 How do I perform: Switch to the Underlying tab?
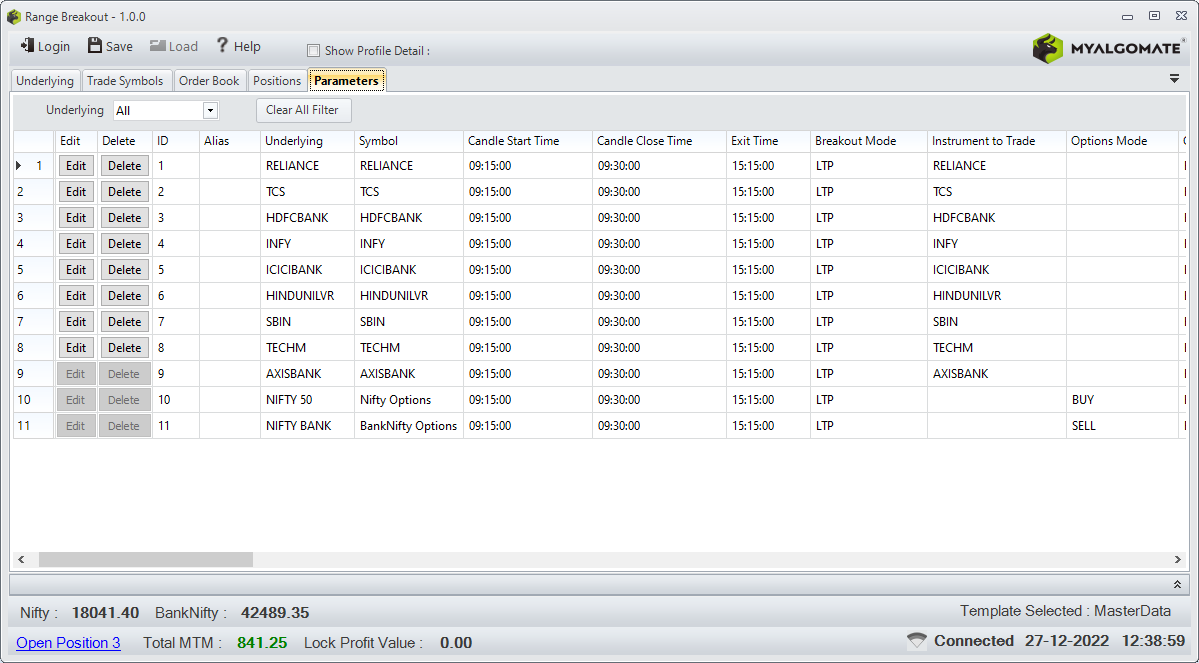click(x=45, y=80)
